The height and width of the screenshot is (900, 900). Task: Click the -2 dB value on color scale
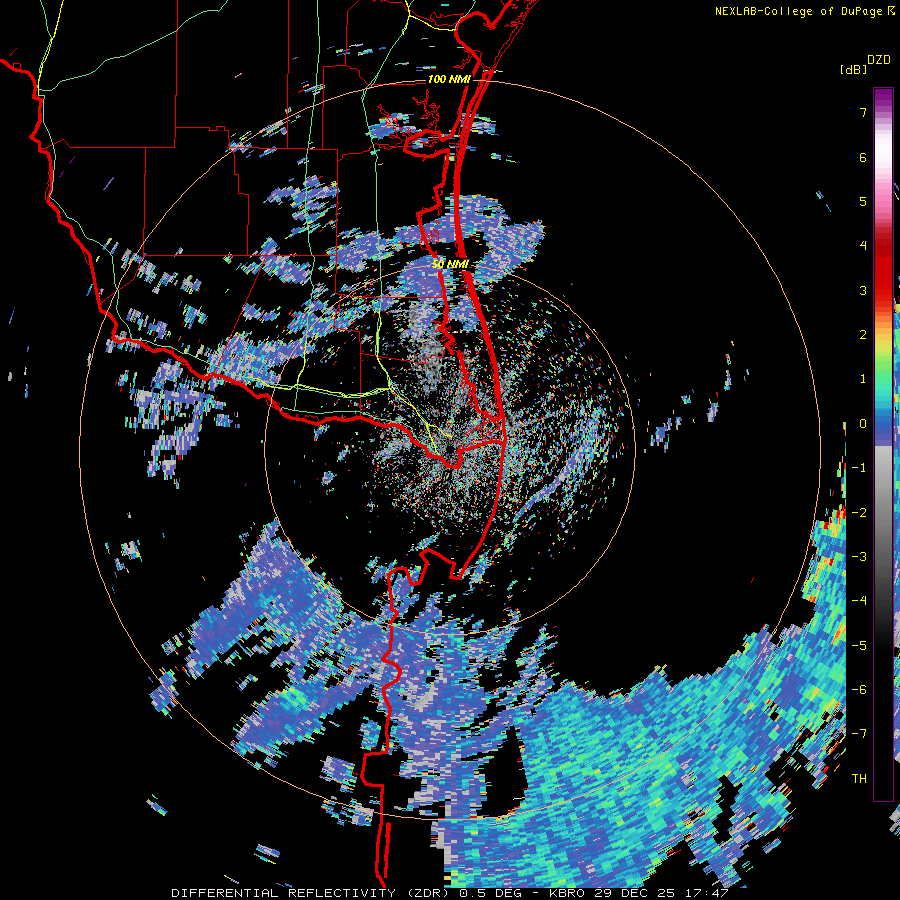[x=859, y=513]
